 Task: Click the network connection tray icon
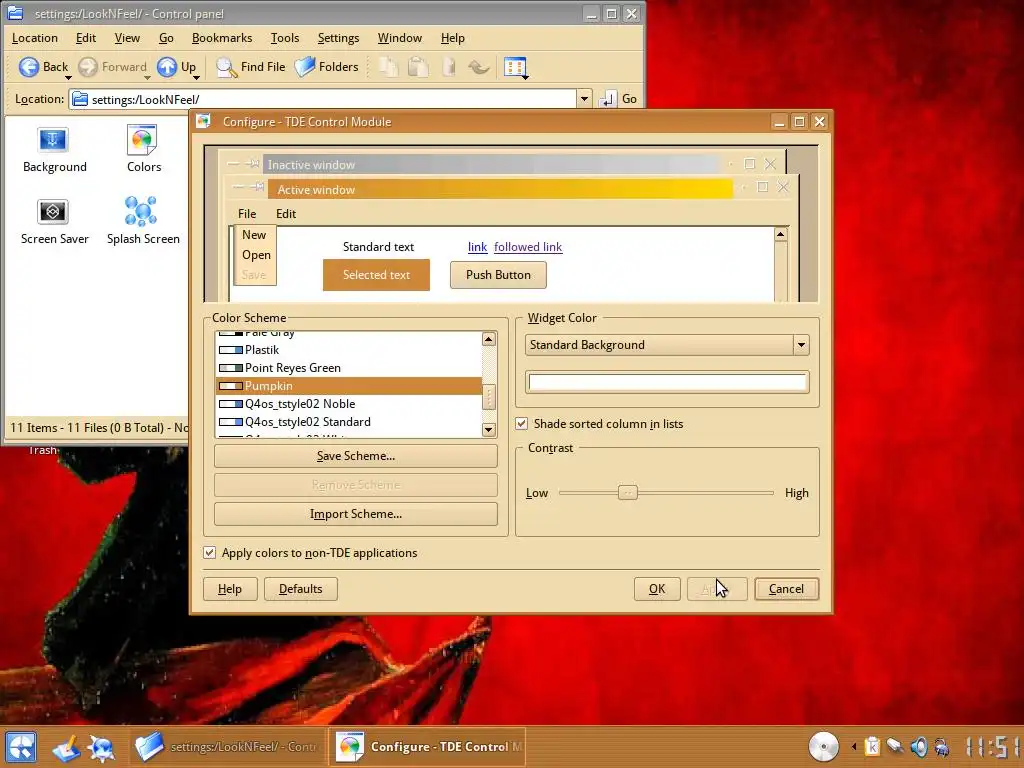(x=895, y=746)
